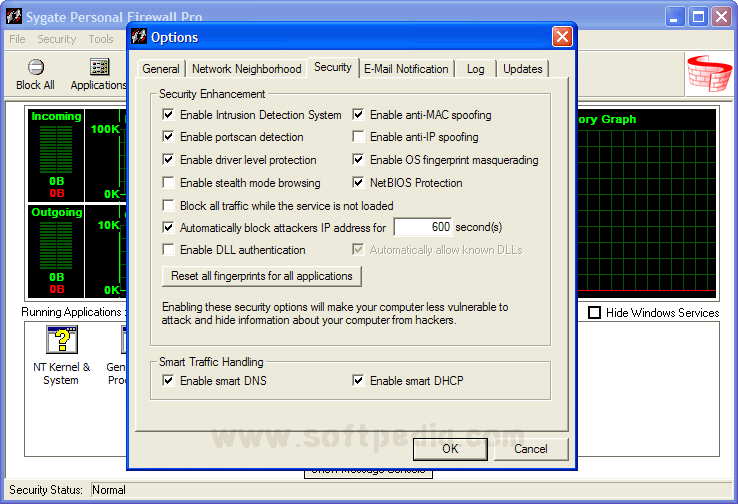This screenshot has height=504, width=738.
Task: Click Cancel in the Options dialog
Action: pyautogui.click(x=531, y=449)
